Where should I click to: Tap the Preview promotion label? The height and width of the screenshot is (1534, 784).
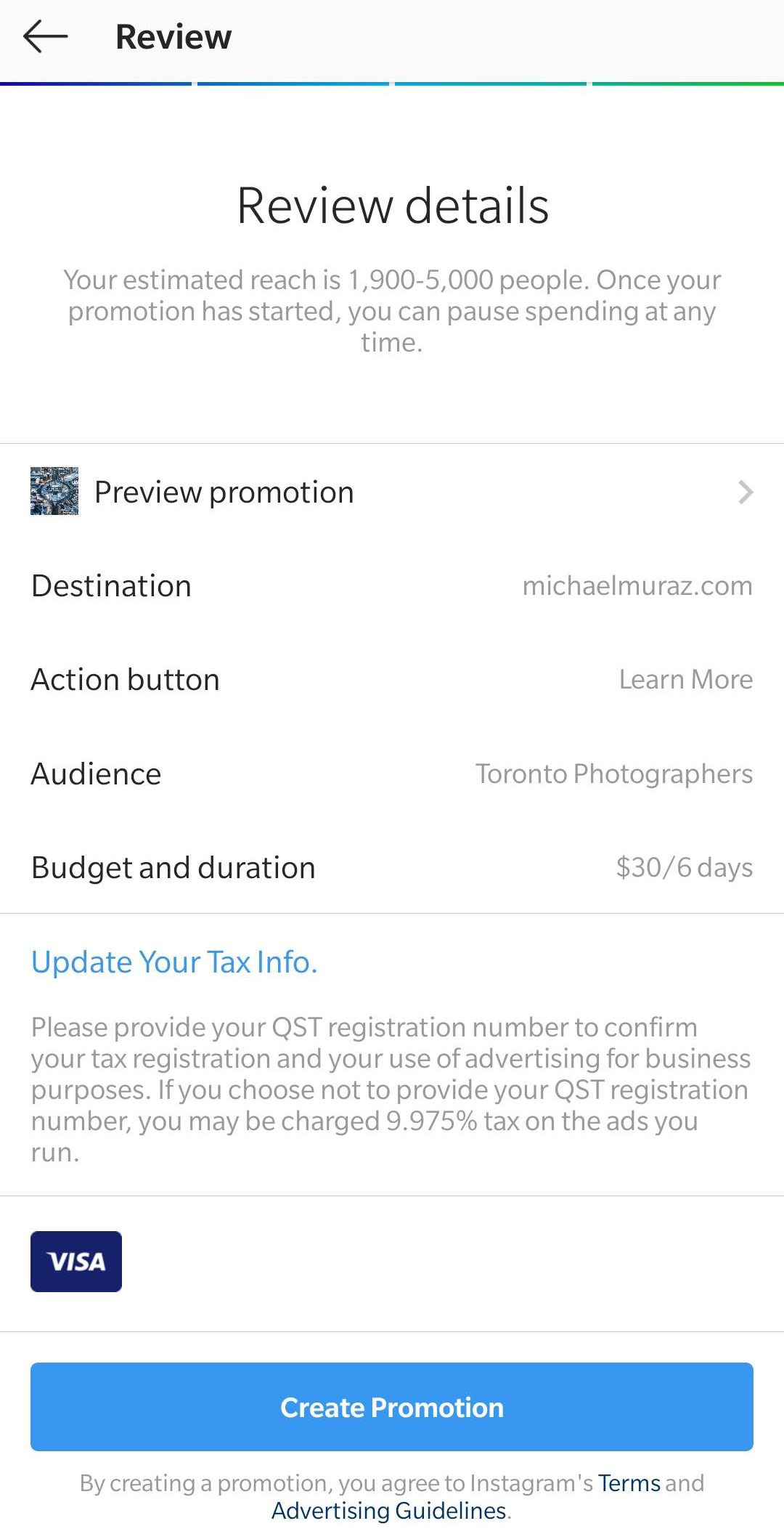pos(224,492)
